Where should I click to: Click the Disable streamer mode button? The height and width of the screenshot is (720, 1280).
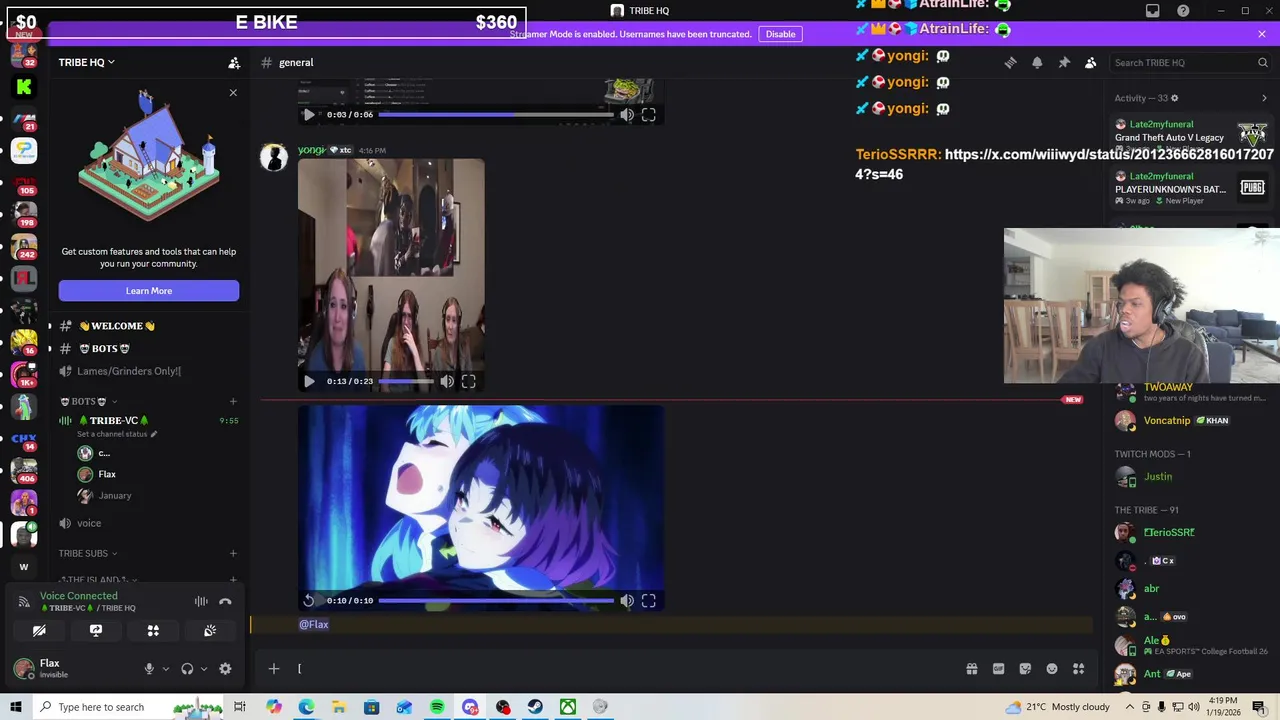781,34
